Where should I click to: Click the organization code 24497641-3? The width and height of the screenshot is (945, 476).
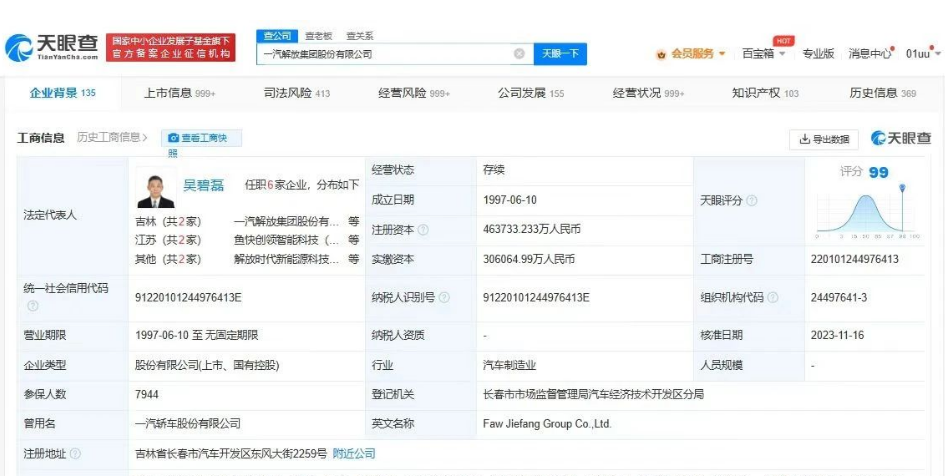(x=839, y=298)
